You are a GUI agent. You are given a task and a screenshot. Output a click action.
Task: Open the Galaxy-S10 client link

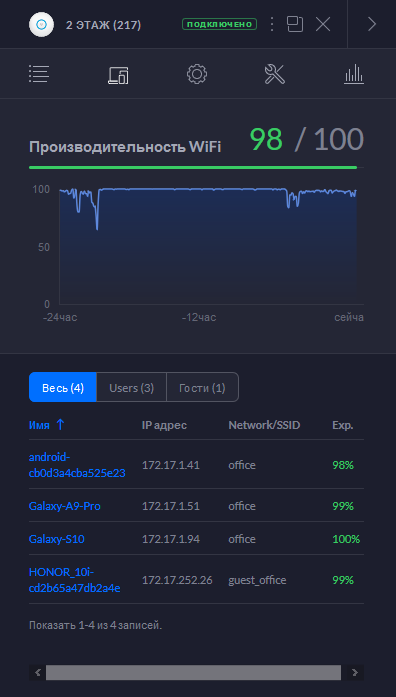tap(56, 539)
